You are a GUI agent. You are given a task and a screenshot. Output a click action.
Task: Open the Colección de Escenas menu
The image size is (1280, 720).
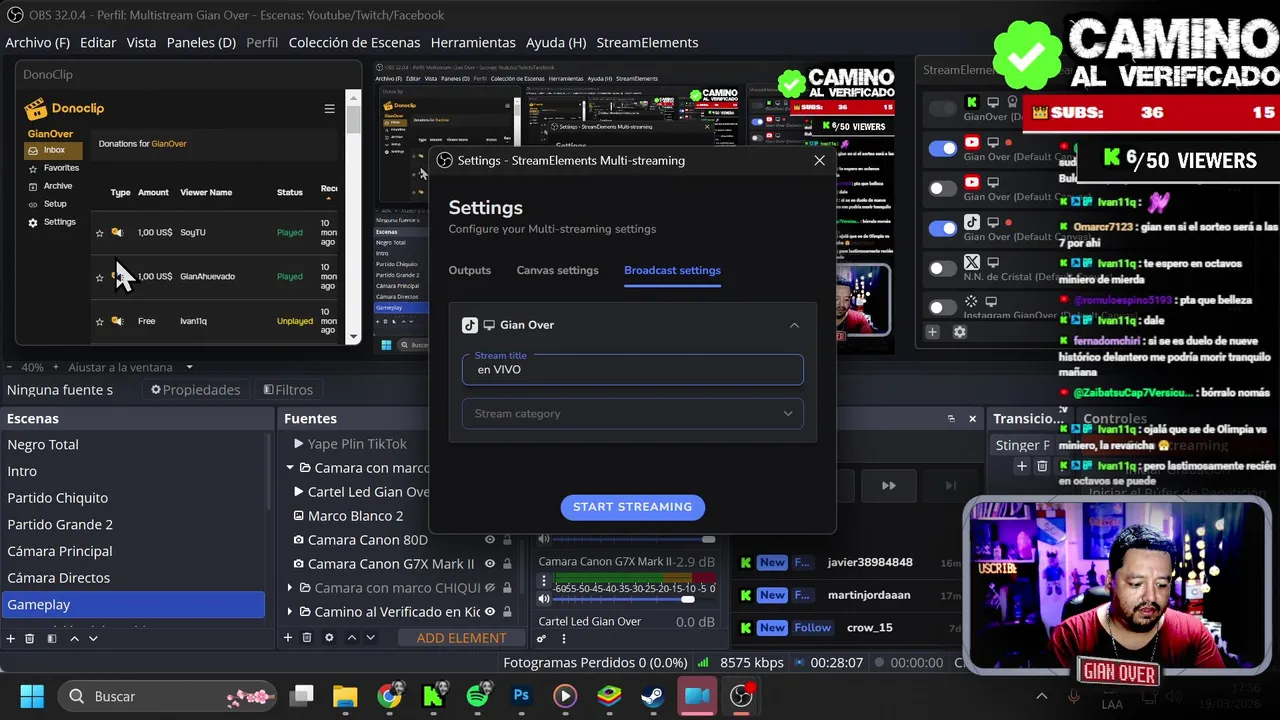point(354,43)
